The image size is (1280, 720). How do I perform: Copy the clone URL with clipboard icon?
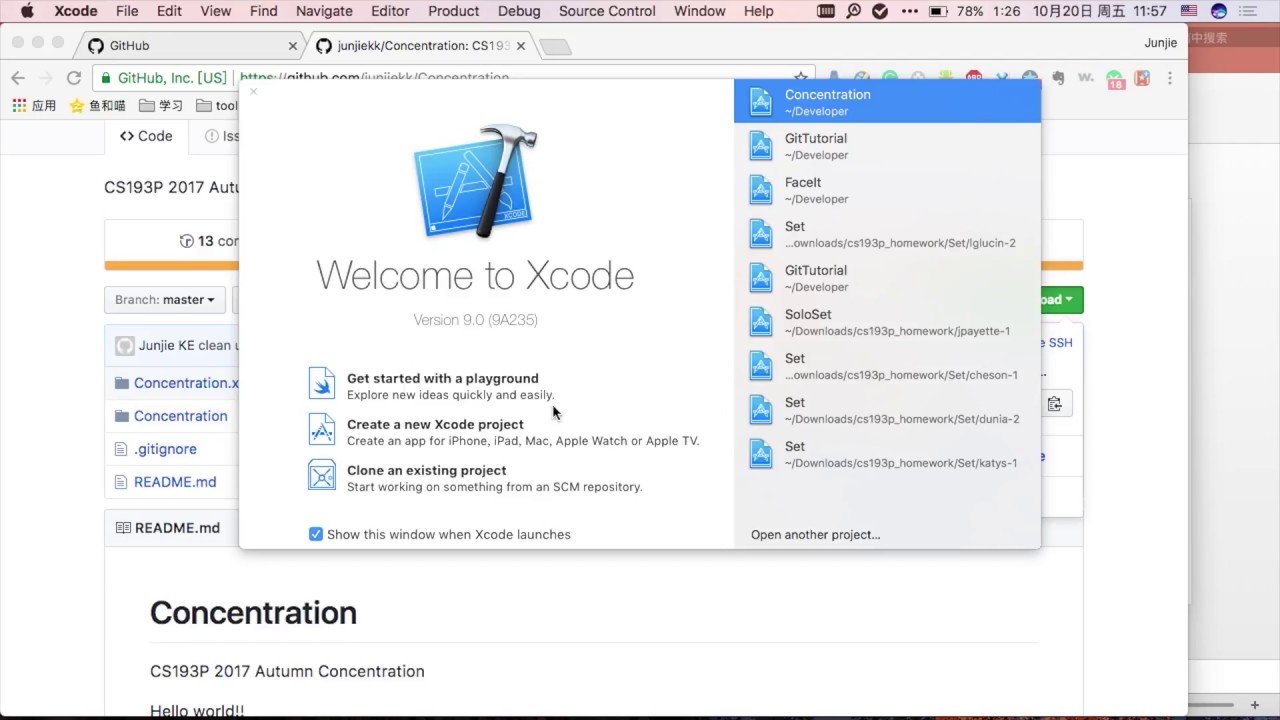pos(1054,404)
